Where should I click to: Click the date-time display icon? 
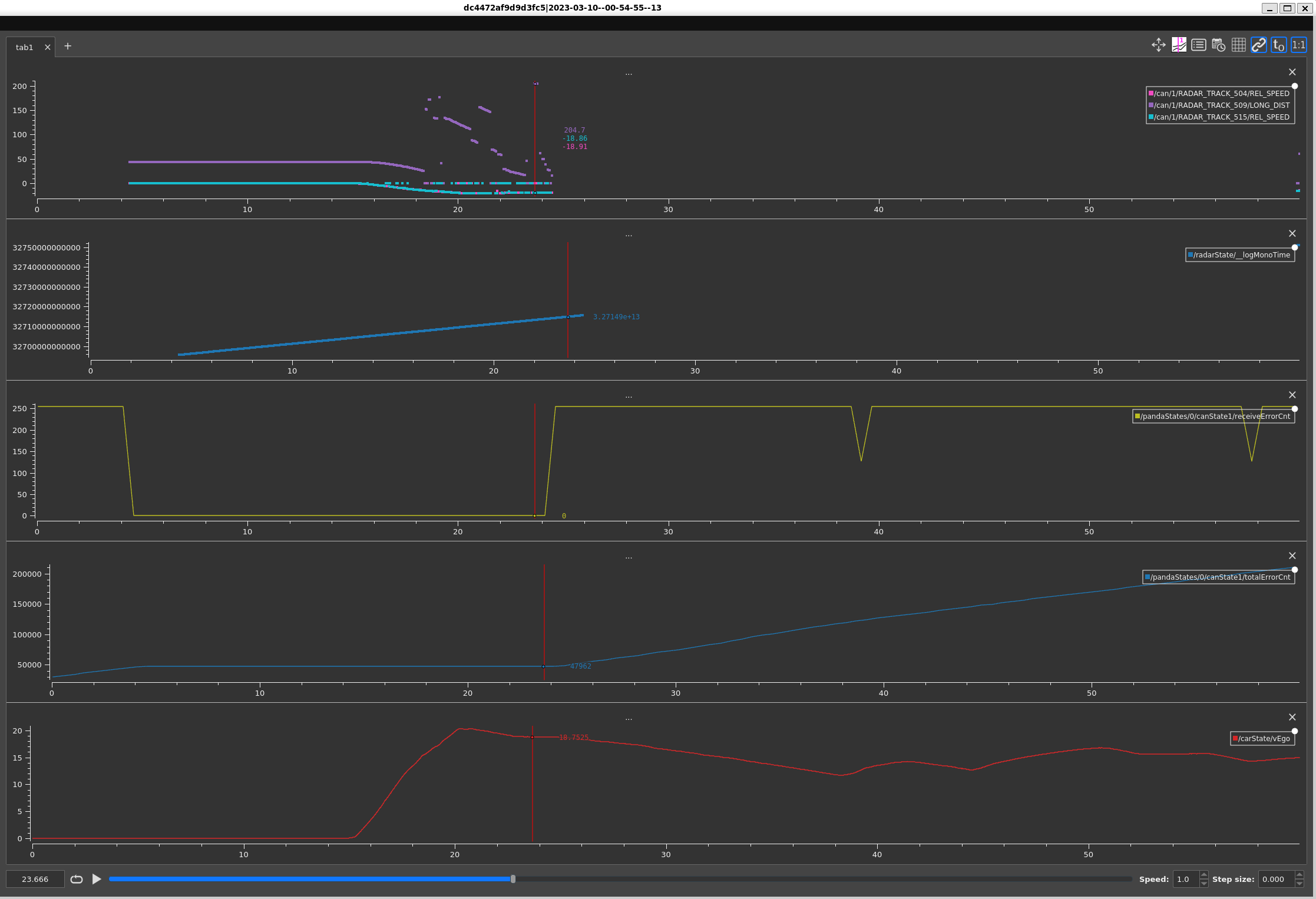point(1218,45)
